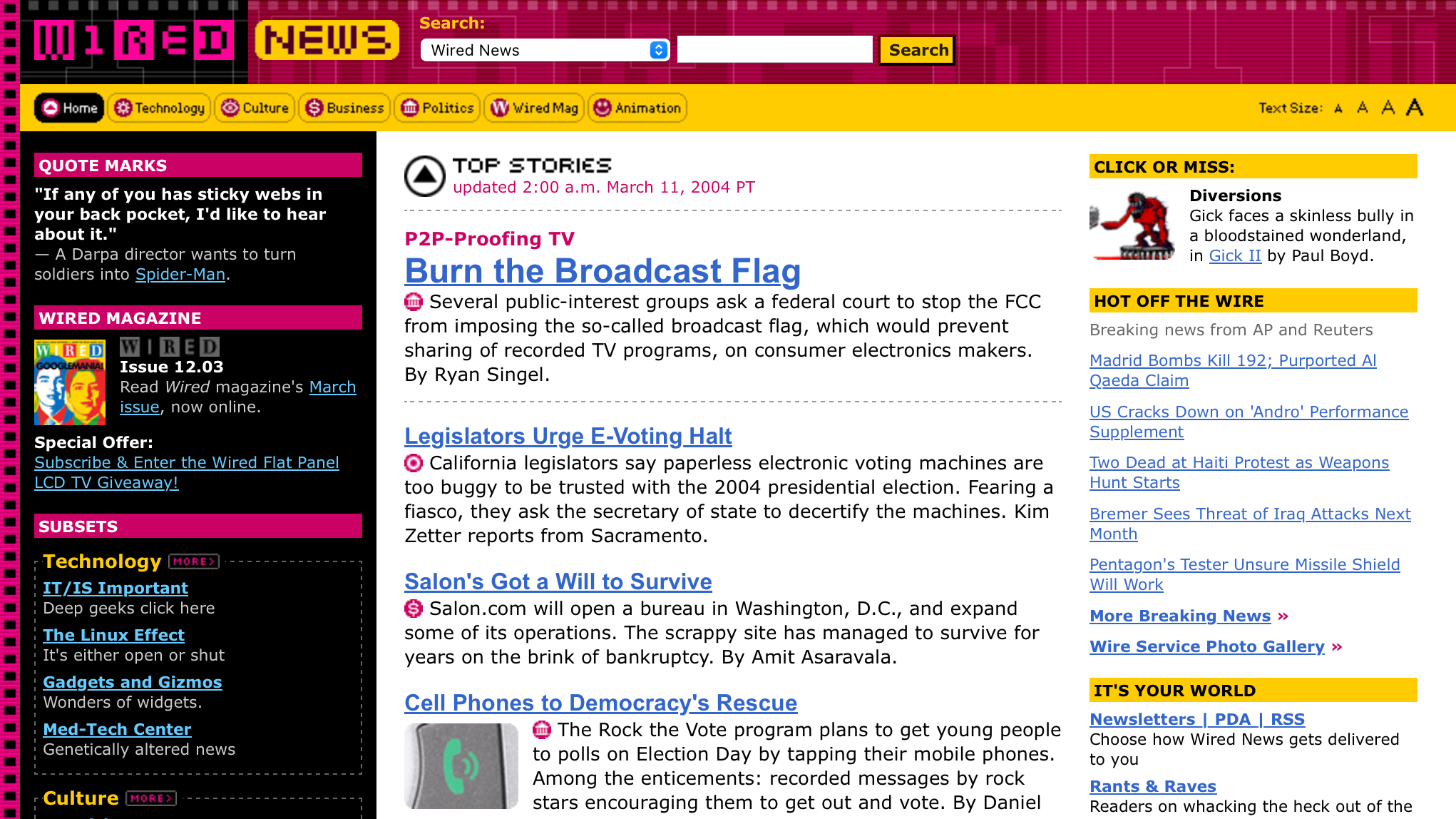1456x819 pixels.
Task: Open Salon's Got a Will to Survive
Action: point(558,581)
